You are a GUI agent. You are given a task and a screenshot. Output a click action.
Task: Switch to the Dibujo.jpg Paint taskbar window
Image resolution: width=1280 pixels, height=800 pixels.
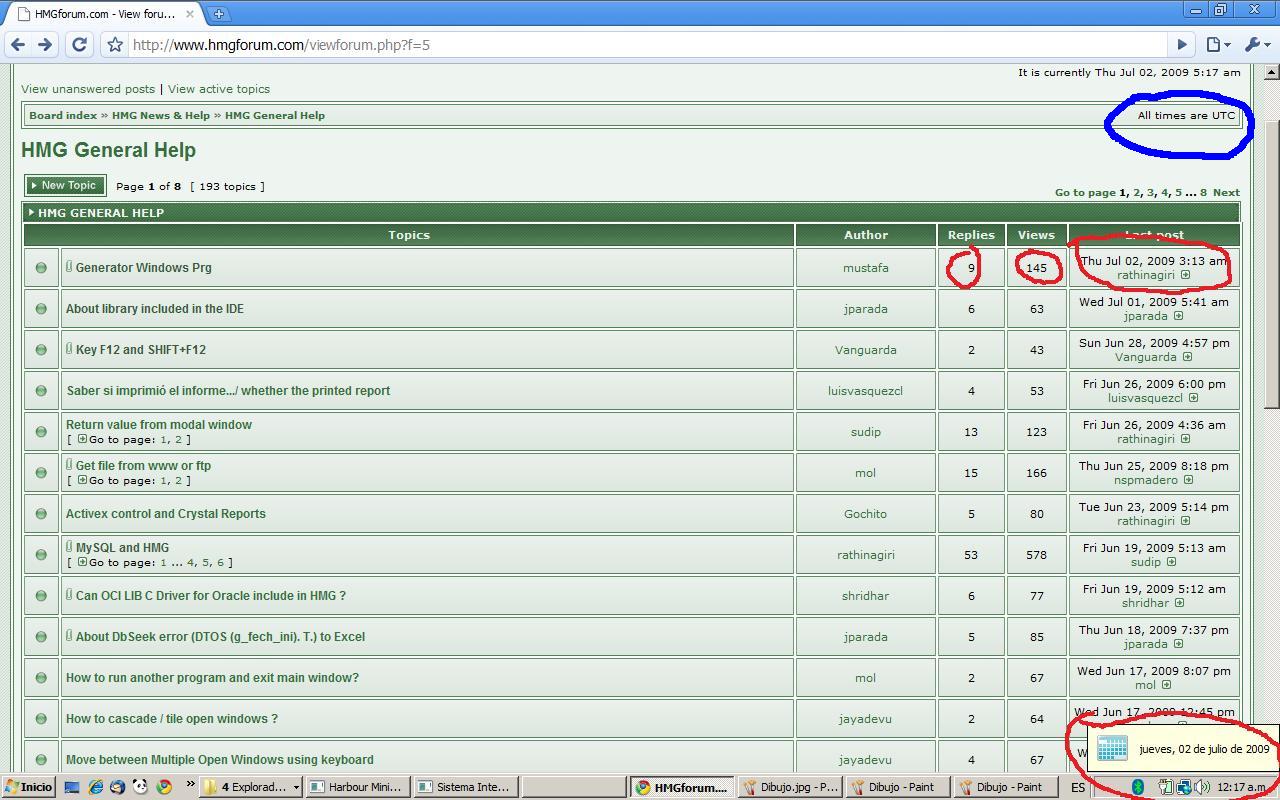[790, 787]
